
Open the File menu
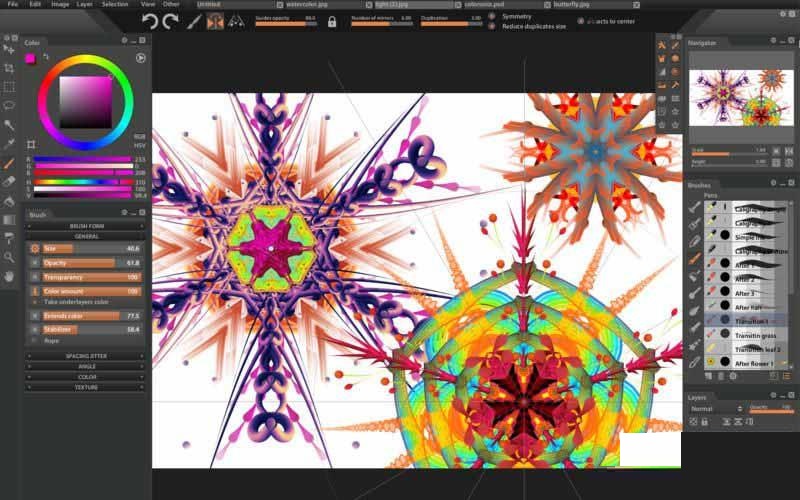pyautogui.click(x=12, y=4)
